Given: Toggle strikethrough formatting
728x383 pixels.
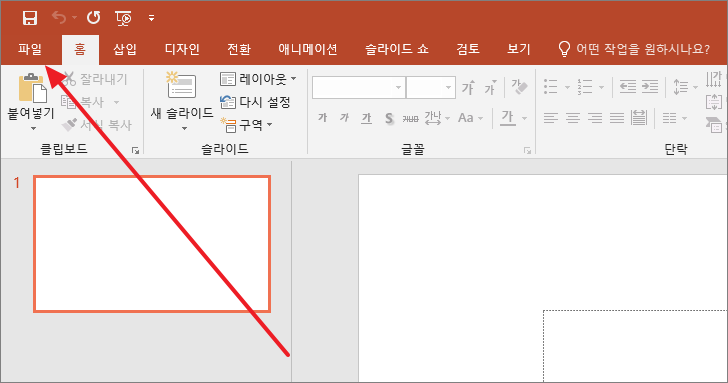Looking at the screenshot, I should pyautogui.click(x=410, y=118).
